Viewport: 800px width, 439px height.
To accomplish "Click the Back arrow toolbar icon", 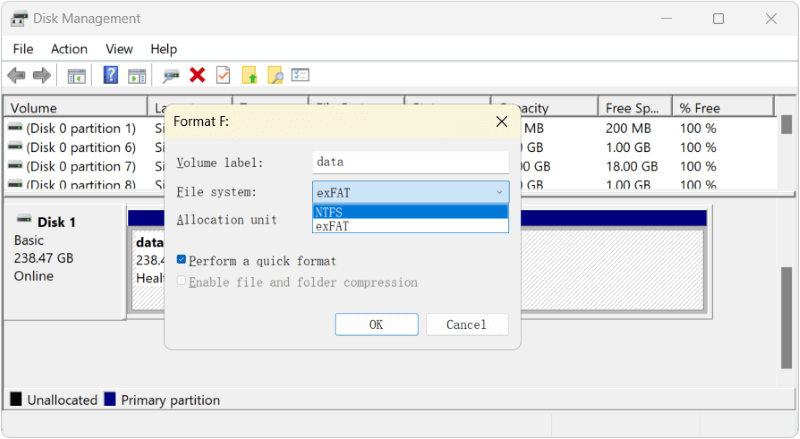I will pyautogui.click(x=16, y=76).
